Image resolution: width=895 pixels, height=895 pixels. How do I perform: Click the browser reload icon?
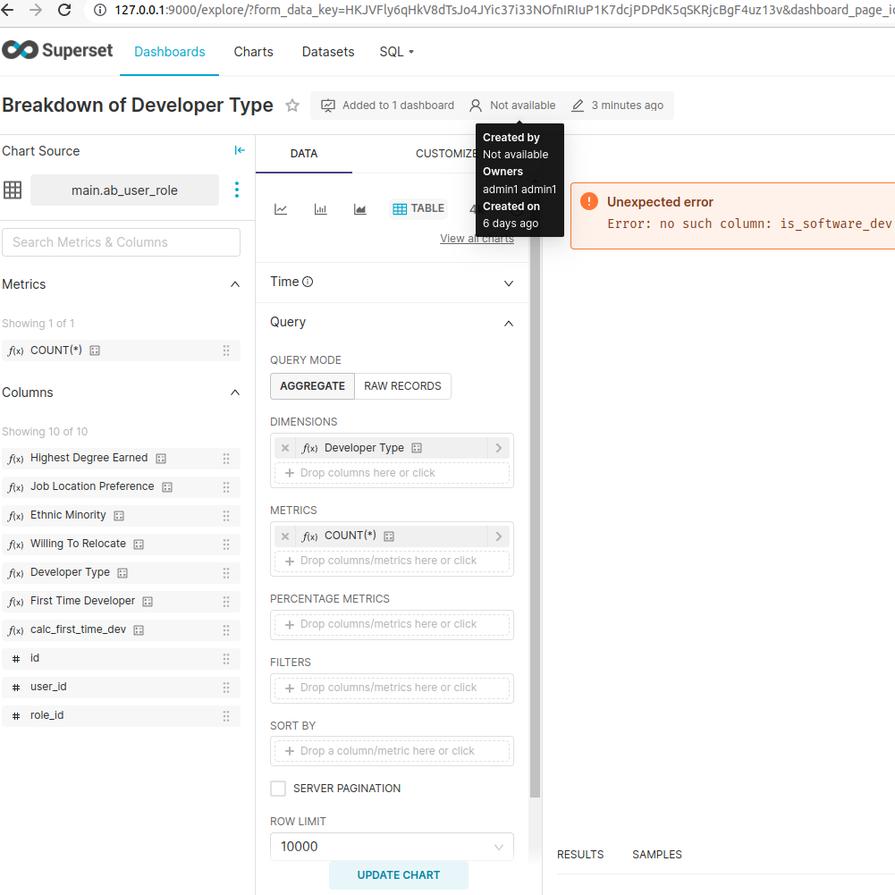[64, 10]
